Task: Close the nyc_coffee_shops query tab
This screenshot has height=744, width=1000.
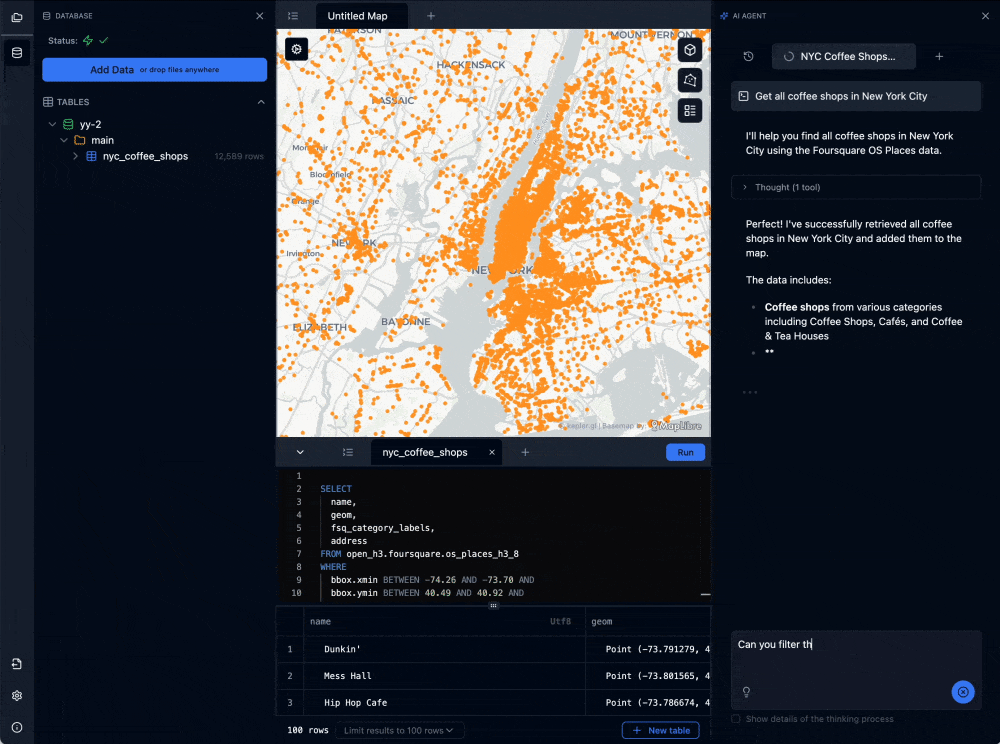Action: 492,452
